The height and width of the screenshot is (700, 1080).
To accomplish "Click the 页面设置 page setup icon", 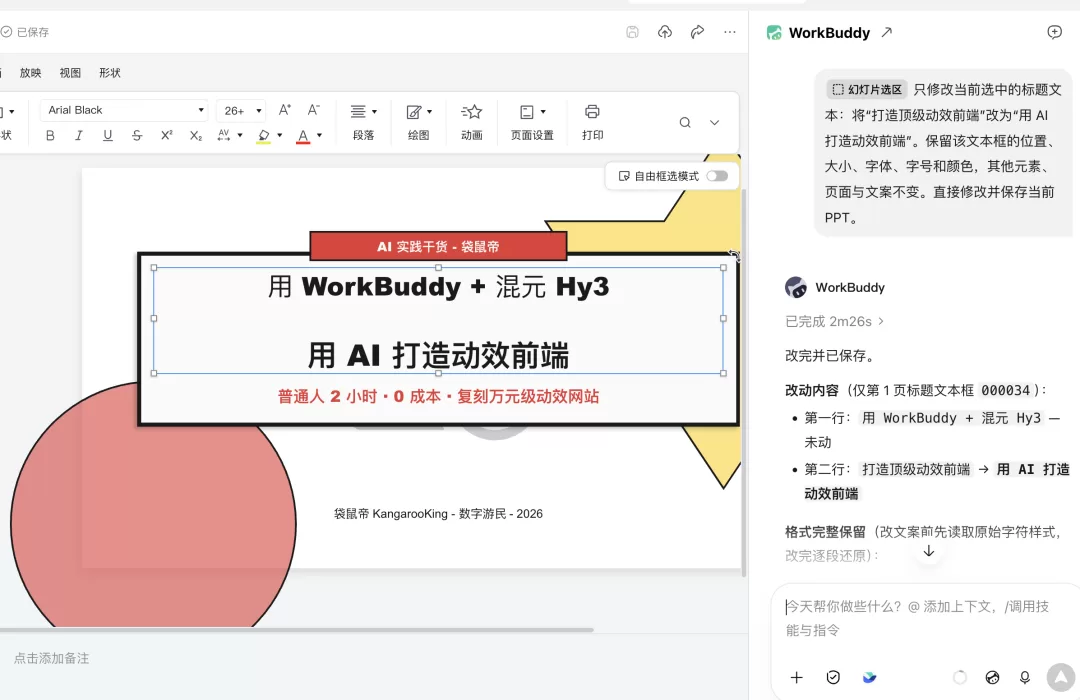I will click(x=526, y=112).
